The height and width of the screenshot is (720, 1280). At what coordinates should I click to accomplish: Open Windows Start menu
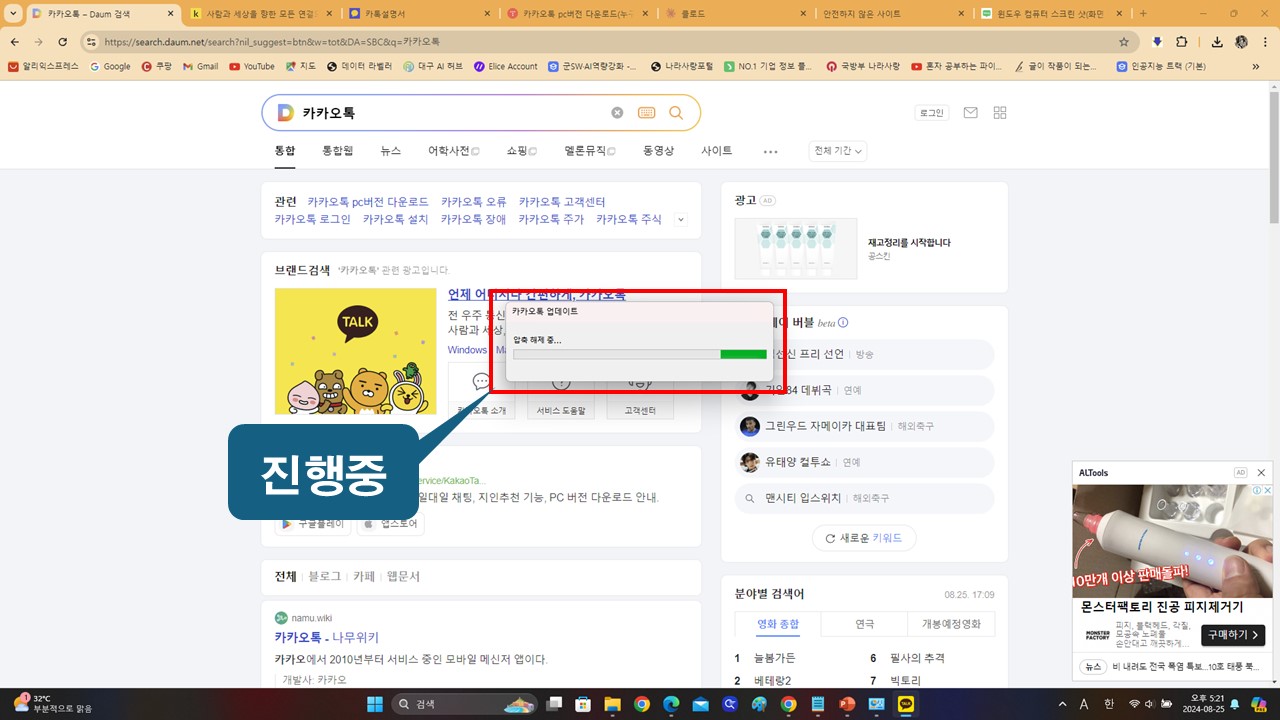[374, 704]
